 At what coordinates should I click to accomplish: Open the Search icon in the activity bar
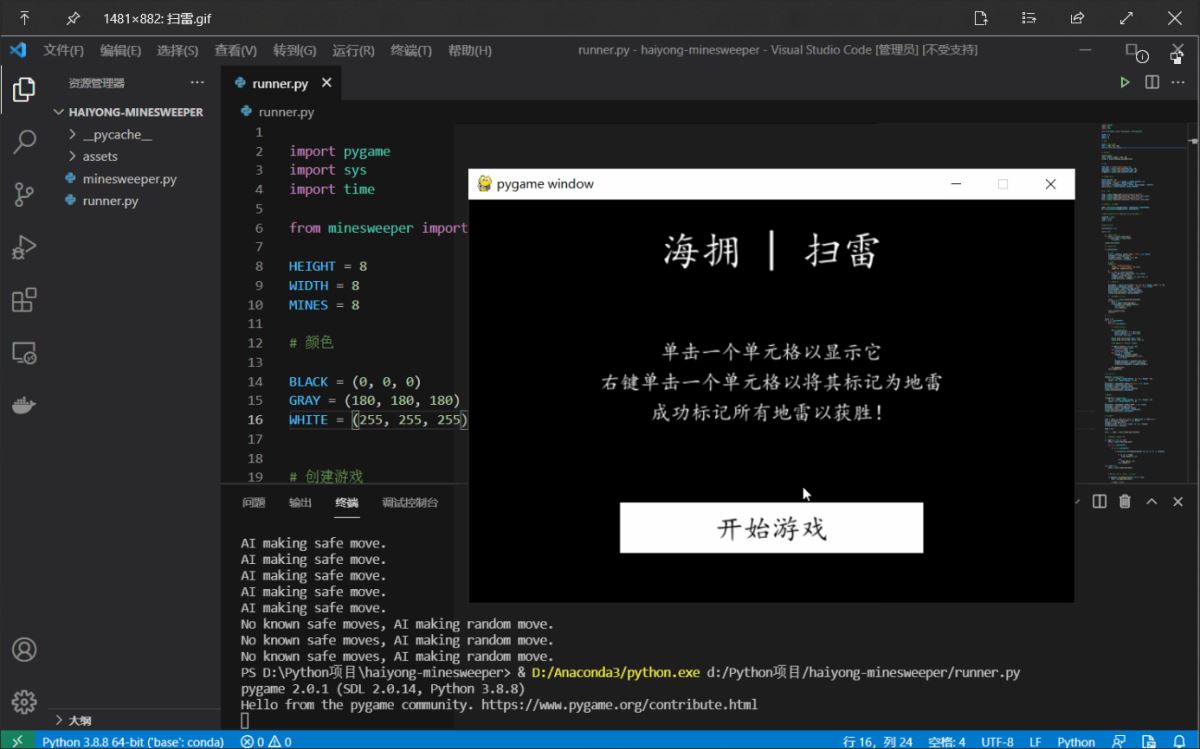click(24, 142)
